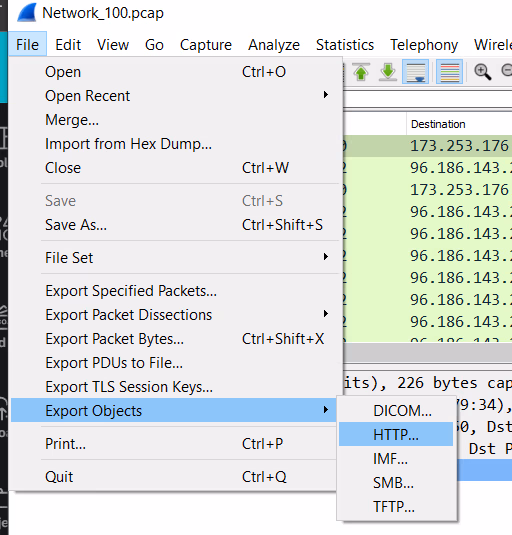The image size is (512, 535).
Task: Toggle packet list colorize icon
Action: [449, 72]
